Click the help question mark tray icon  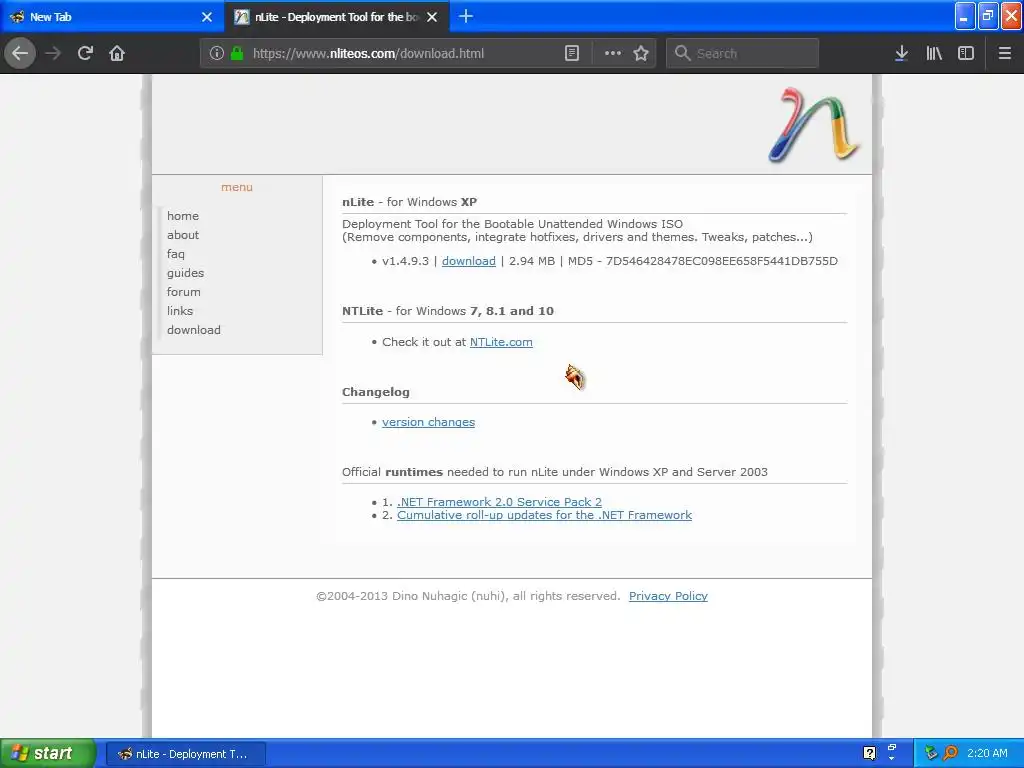pyautogui.click(x=869, y=753)
